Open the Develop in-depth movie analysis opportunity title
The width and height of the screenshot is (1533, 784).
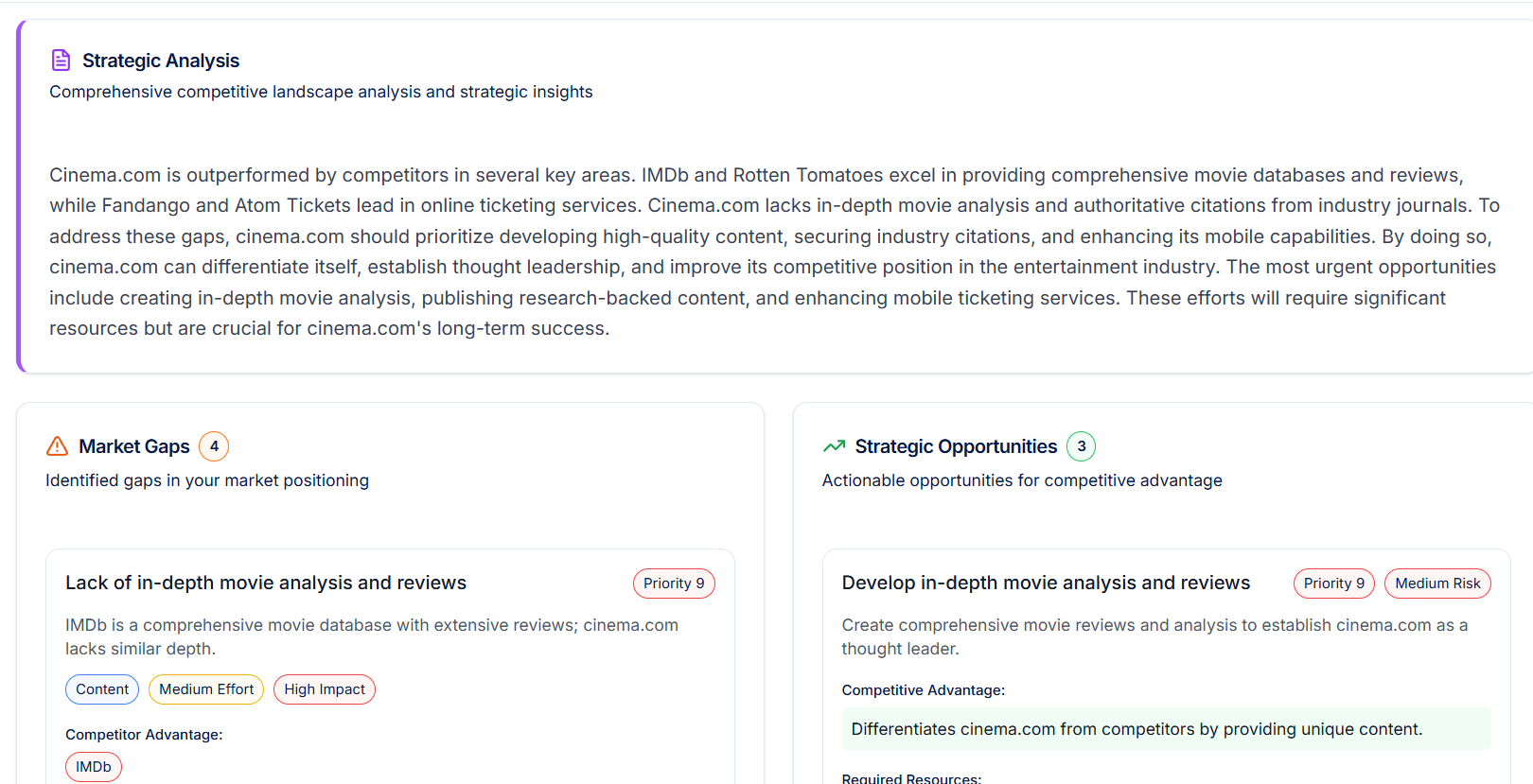pyautogui.click(x=1046, y=583)
